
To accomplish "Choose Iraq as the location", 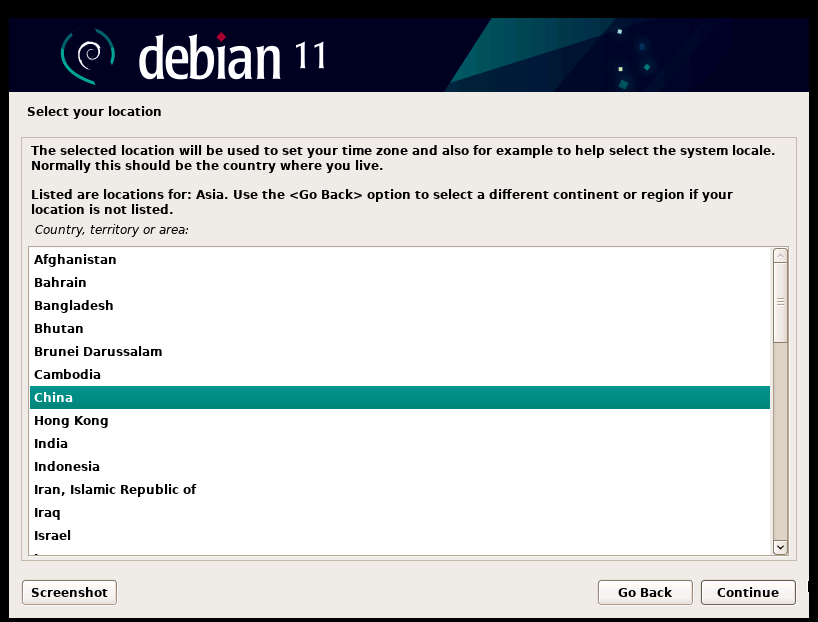I will [400, 512].
